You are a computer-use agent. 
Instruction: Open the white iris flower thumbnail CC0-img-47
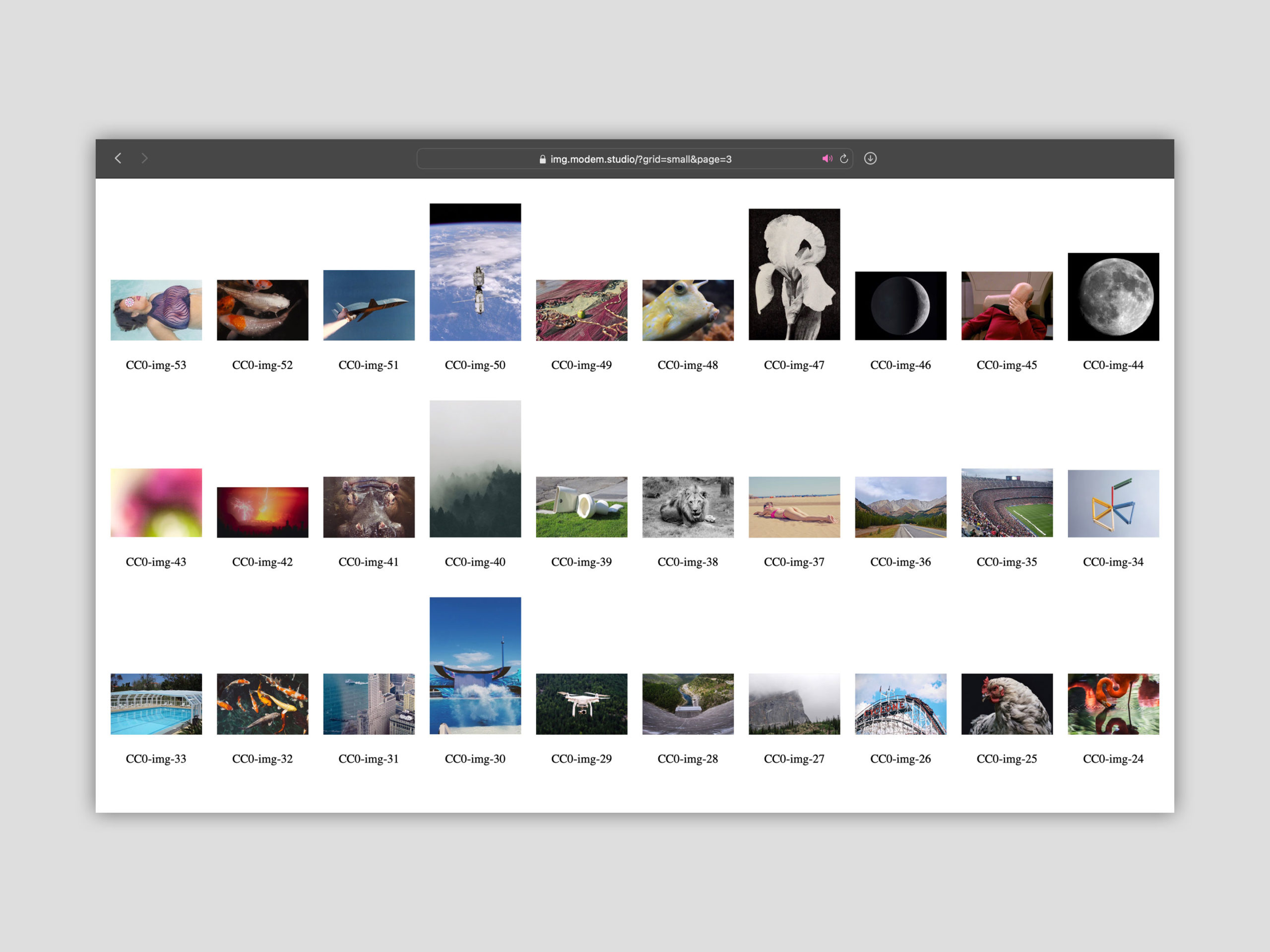[794, 274]
